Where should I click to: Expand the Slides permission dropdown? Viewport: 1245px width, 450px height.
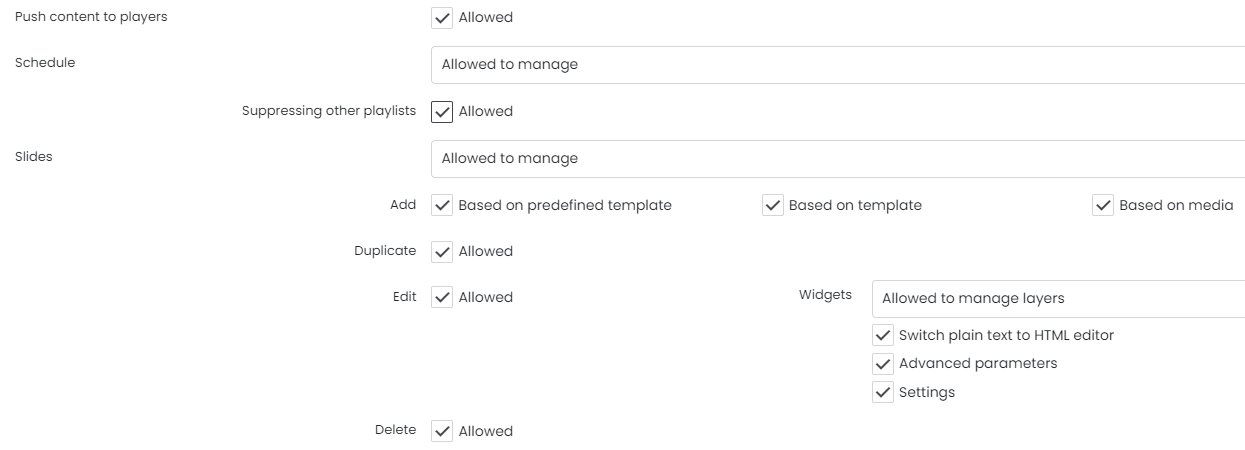pyautogui.click(x=838, y=159)
